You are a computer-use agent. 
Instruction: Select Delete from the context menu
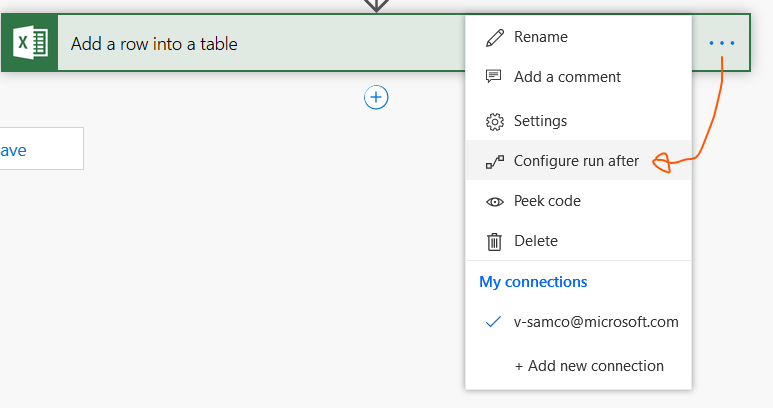point(578,241)
